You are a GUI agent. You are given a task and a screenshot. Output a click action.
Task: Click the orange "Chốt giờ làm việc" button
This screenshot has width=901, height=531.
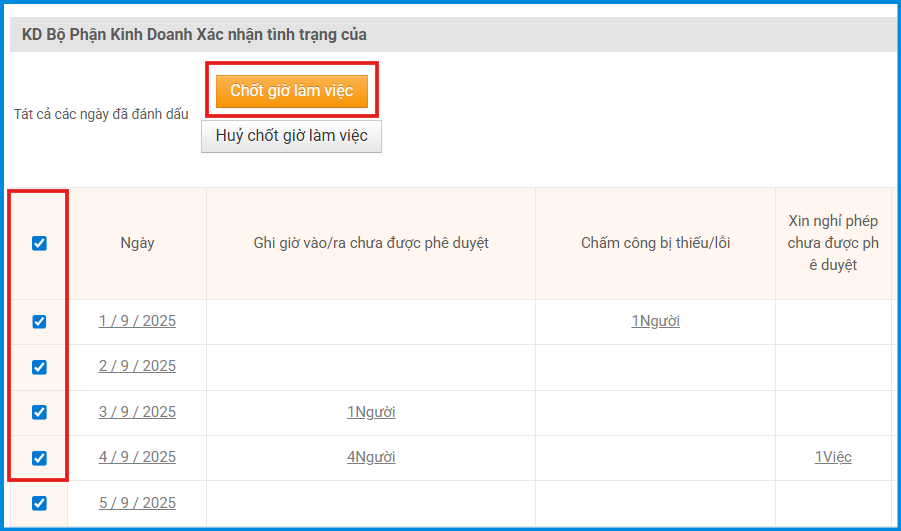pyautogui.click(x=291, y=91)
